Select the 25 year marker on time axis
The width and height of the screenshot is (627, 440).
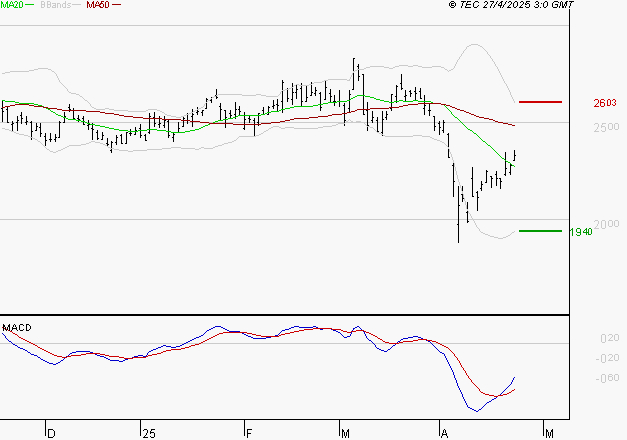pos(148,433)
